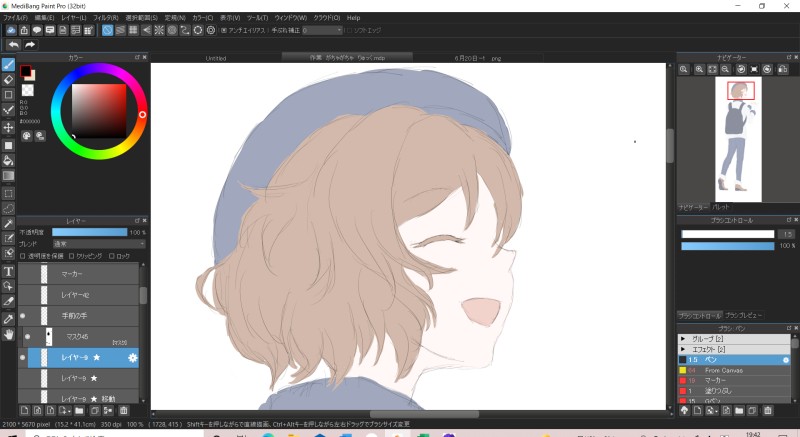This screenshot has width=800, height=437.
Task: Select the レイヤー42 layer
Action: (x=79, y=295)
